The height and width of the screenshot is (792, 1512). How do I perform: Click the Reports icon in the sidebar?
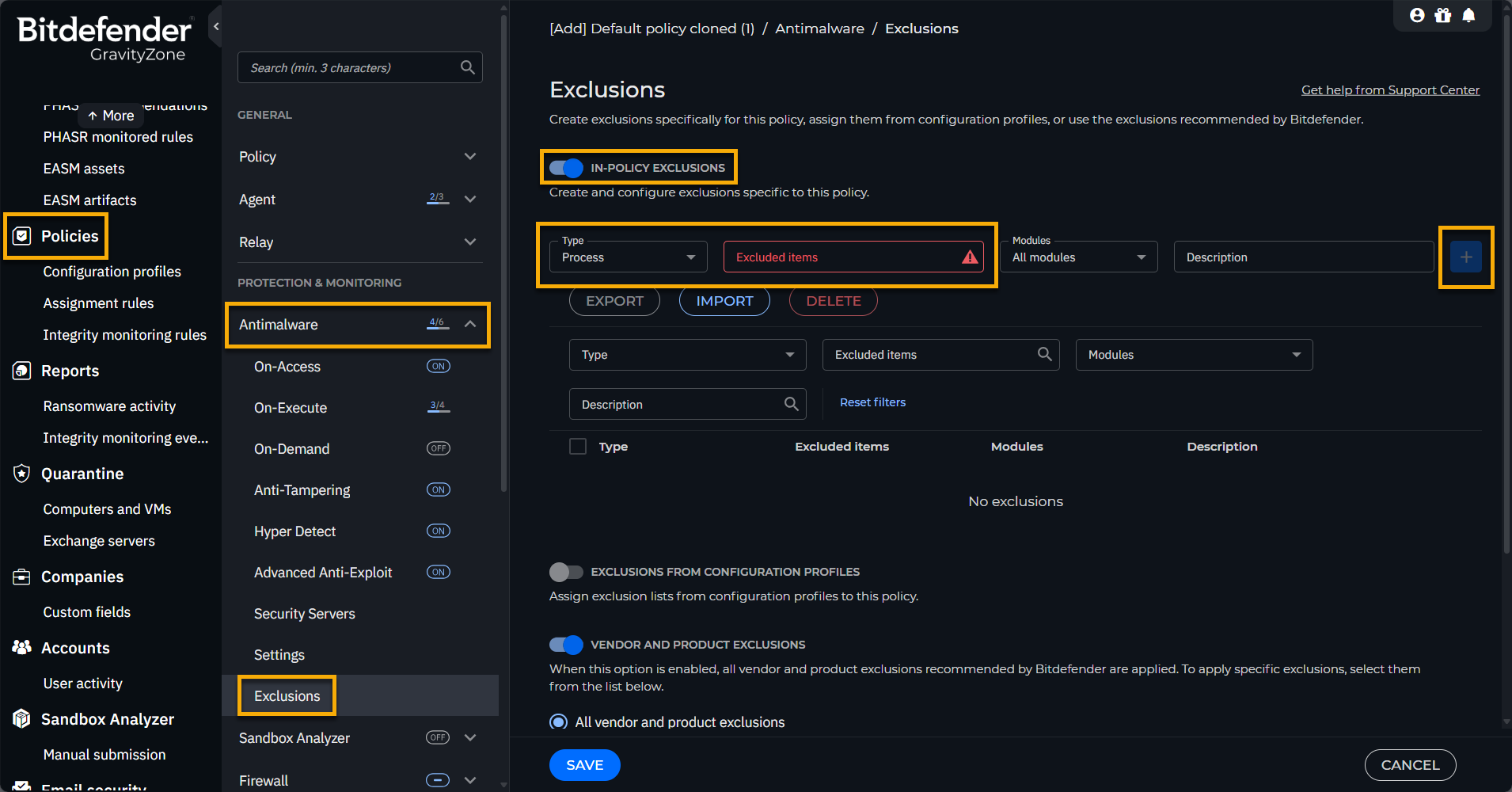click(21, 371)
